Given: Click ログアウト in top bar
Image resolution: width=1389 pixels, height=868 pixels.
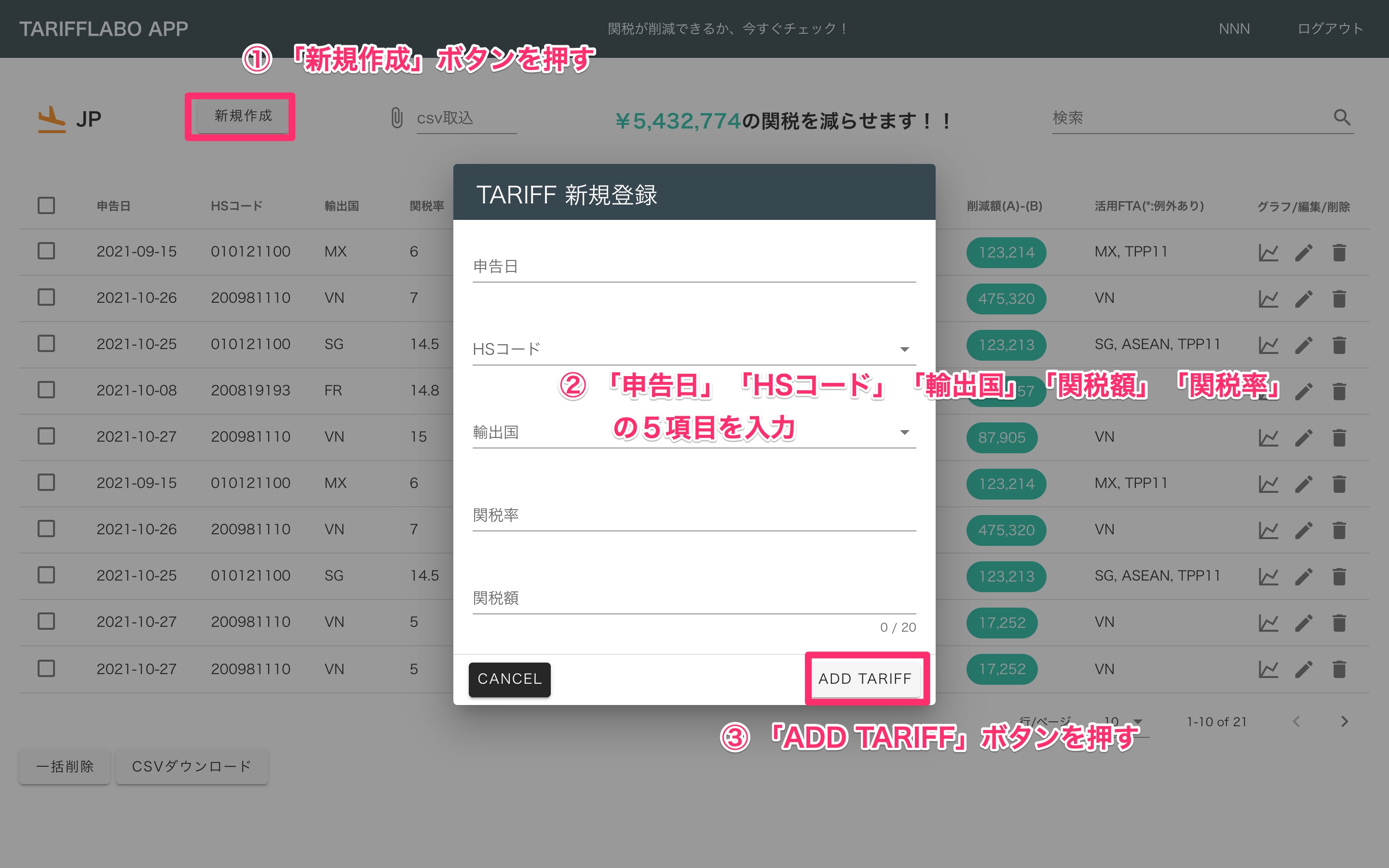Looking at the screenshot, I should pos(1330,29).
